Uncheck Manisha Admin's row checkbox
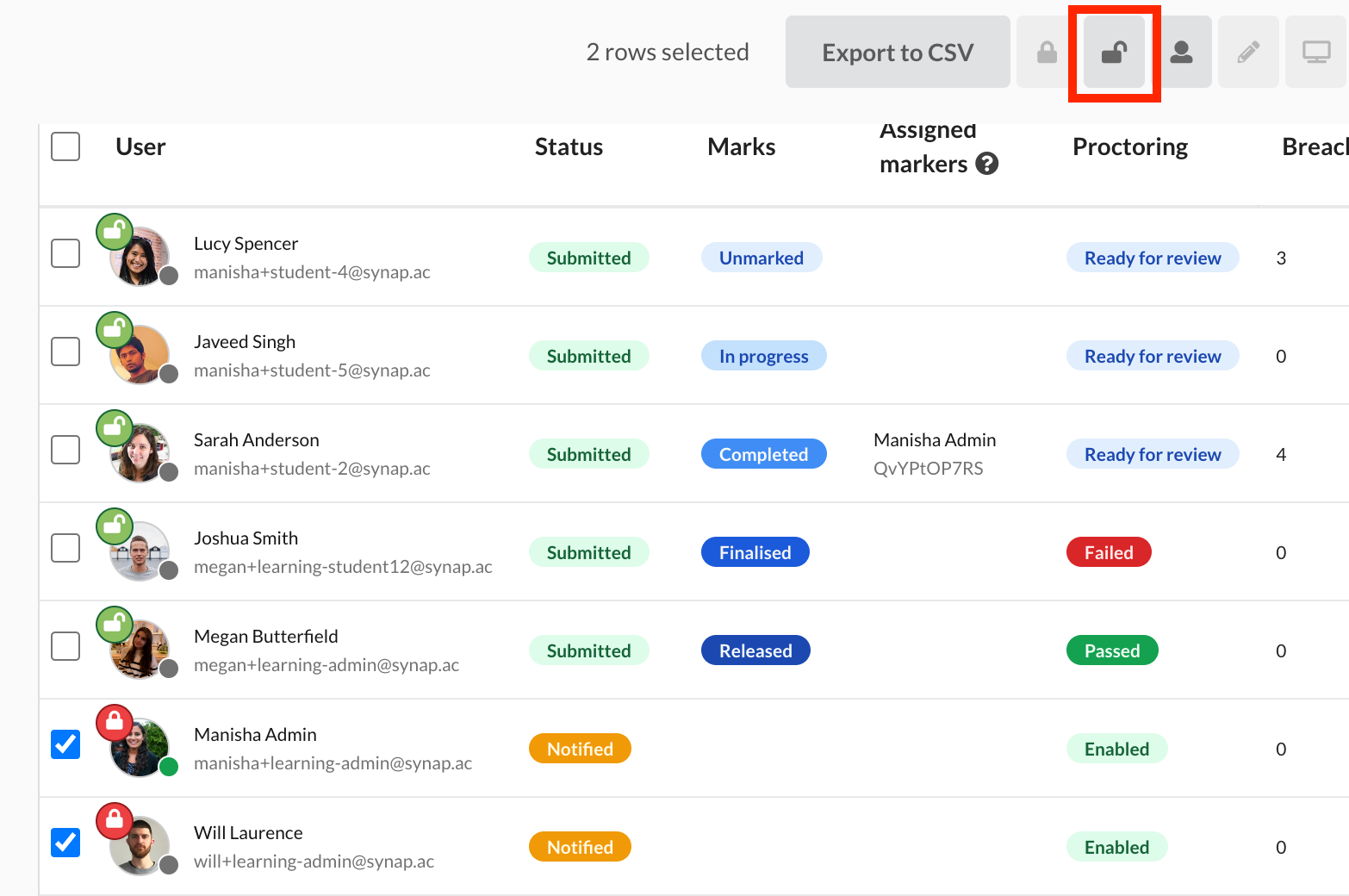The width and height of the screenshot is (1349, 896). [65, 744]
